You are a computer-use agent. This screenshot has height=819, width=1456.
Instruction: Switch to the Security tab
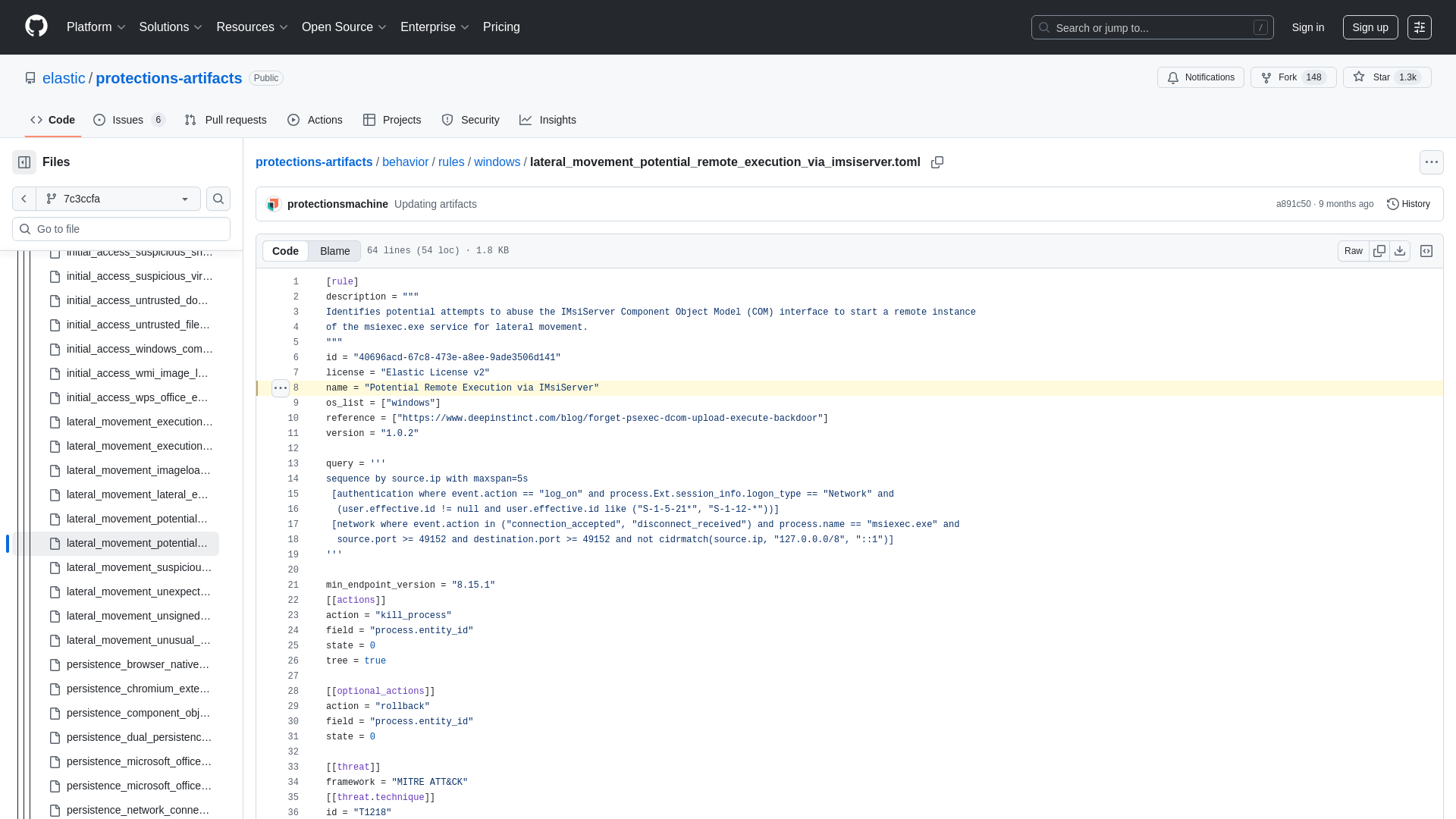pyautogui.click(x=471, y=120)
